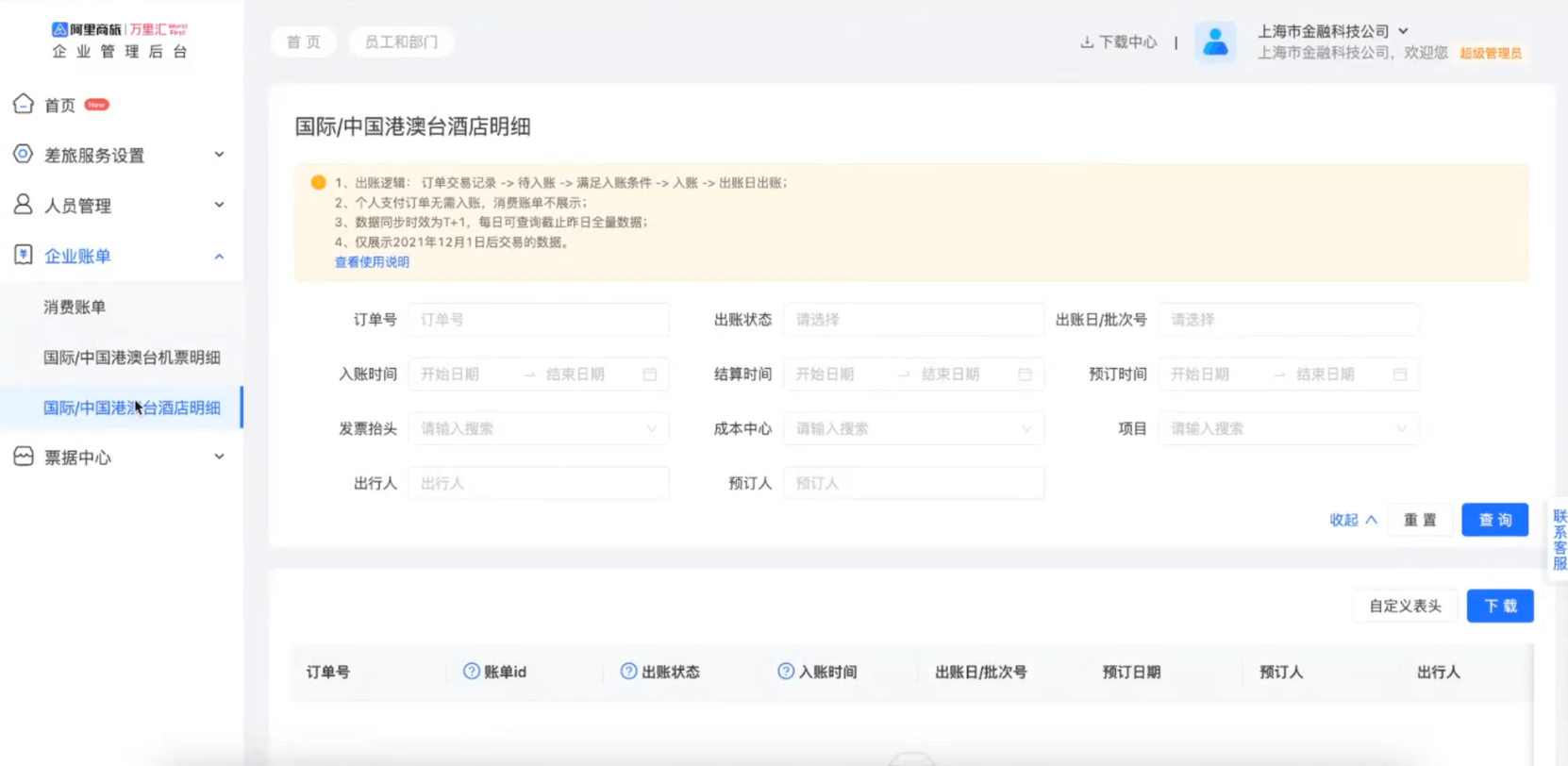This screenshot has width=1568, height=766.
Task: Collapse filters with 收起 toggle
Action: [x=1353, y=520]
